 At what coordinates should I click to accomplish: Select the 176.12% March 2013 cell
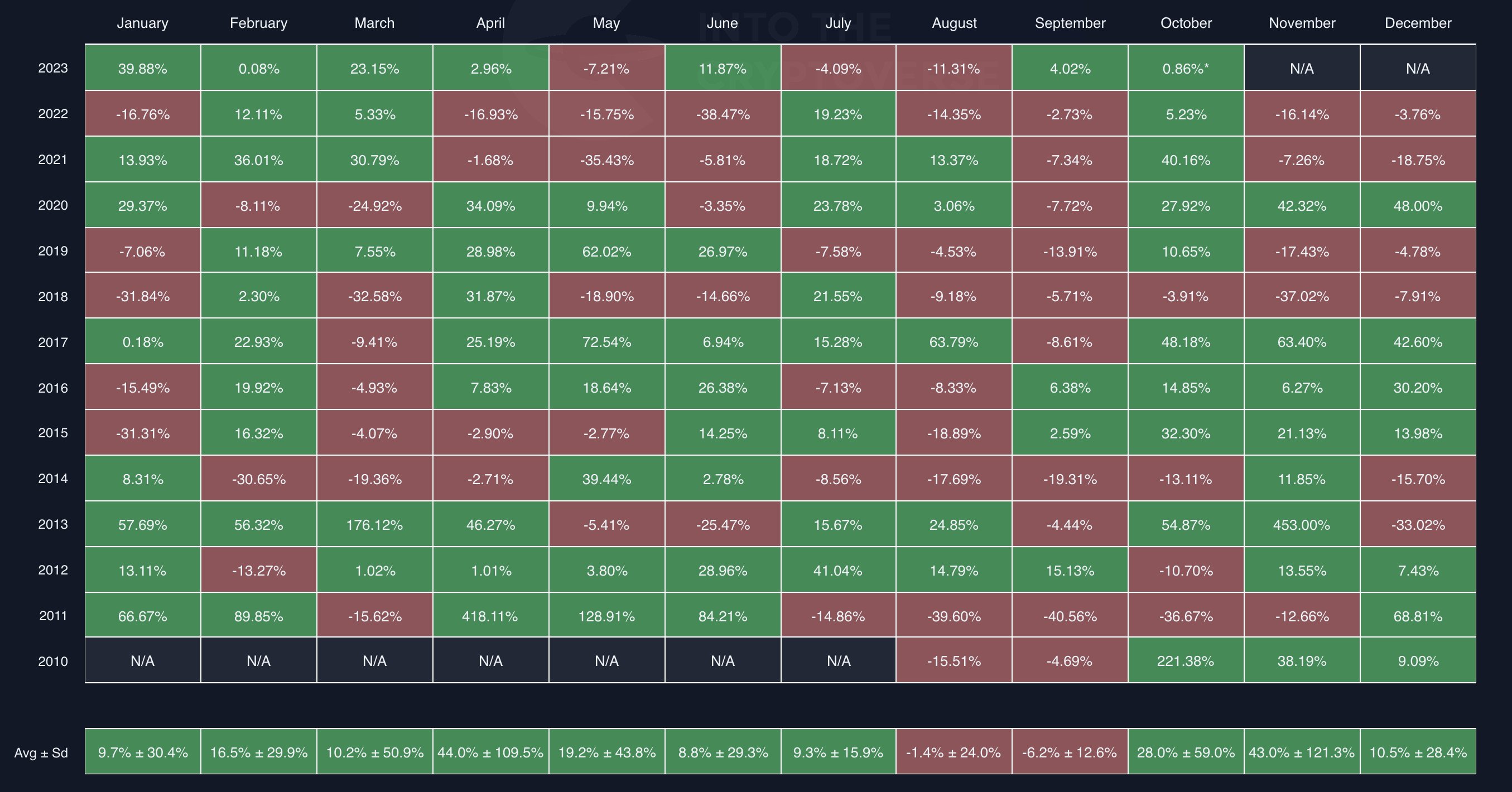pyautogui.click(x=374, y=524)
